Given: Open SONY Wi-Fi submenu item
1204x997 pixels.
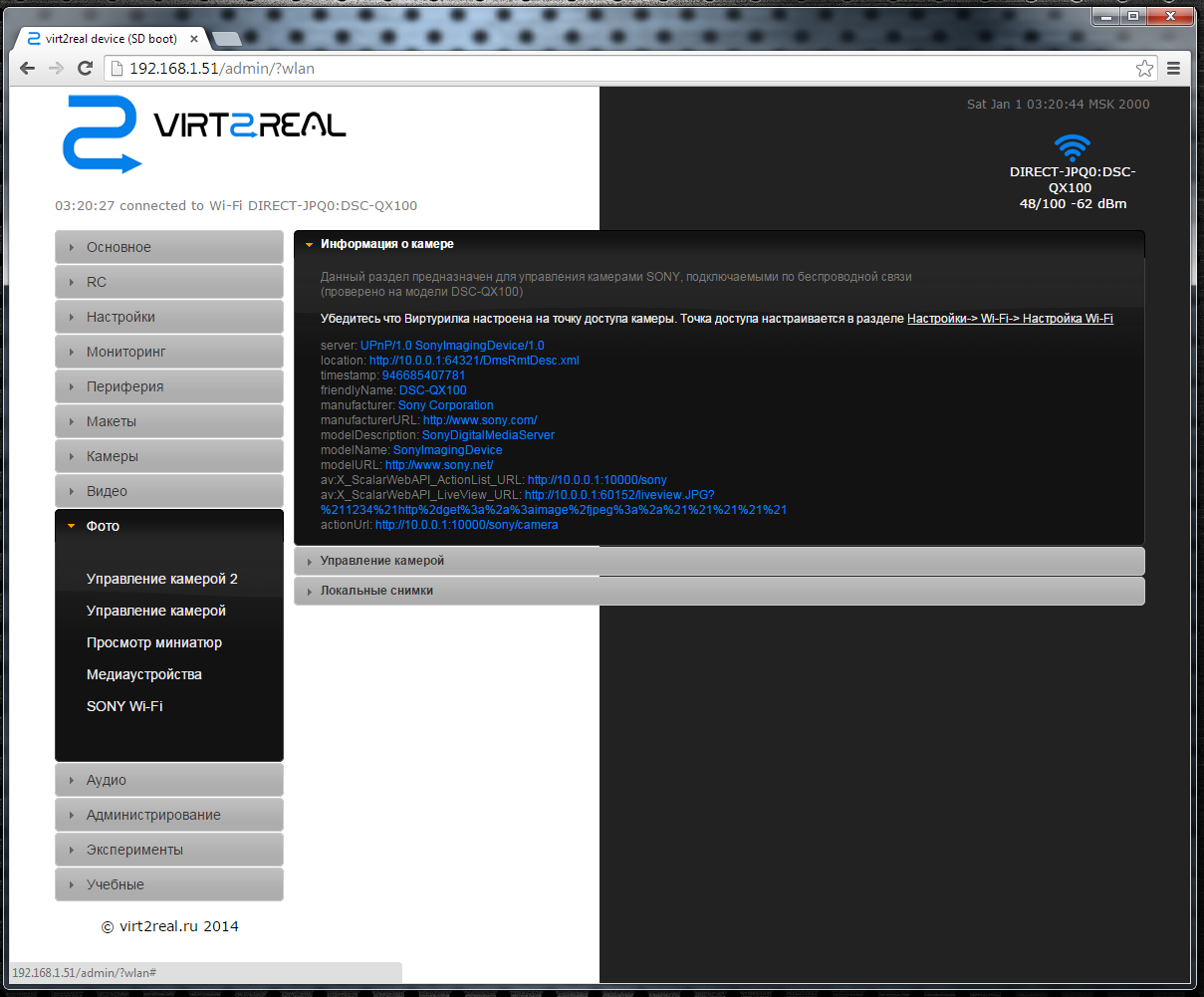Looking at the screenshot, I should pos(124,706).
